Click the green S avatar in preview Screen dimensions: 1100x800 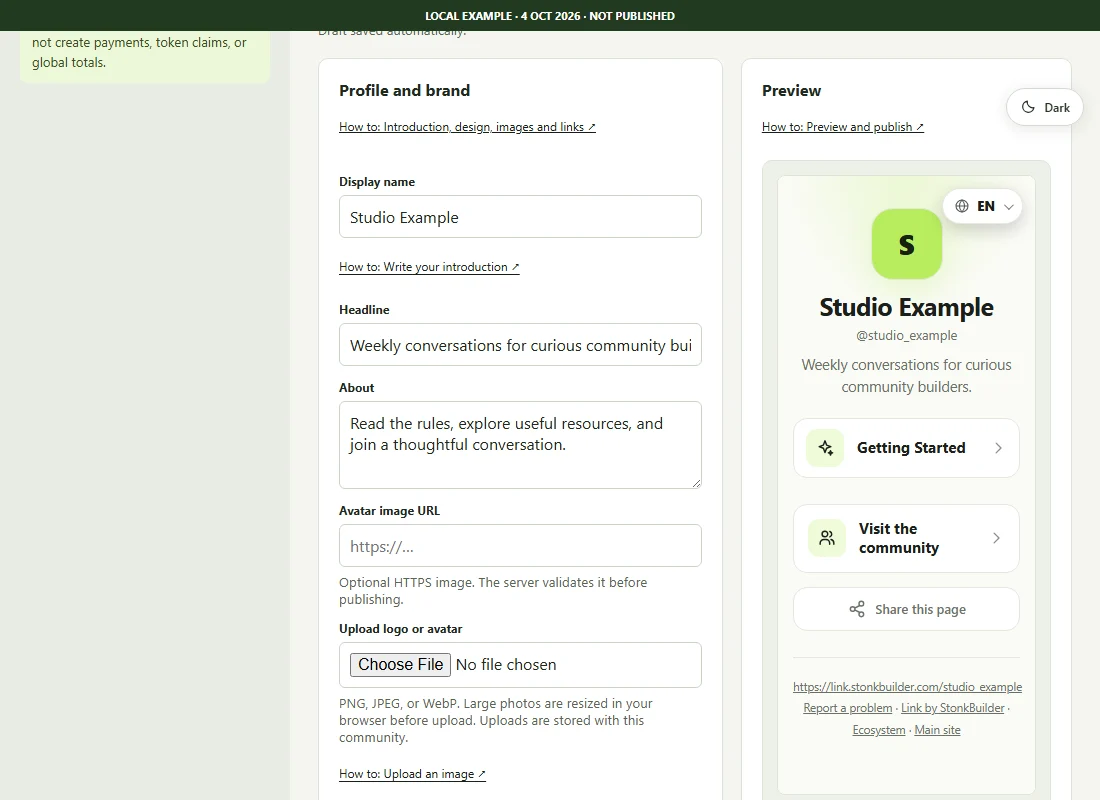(906, 244)
